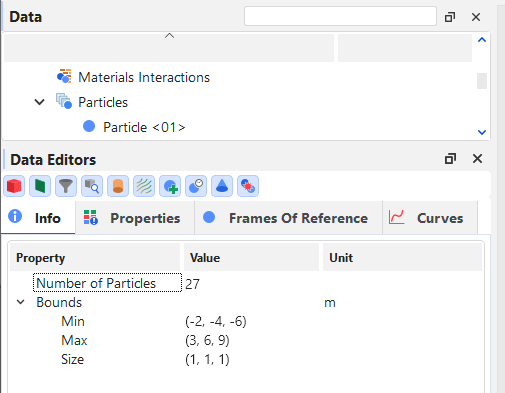Select the Max property row

click(x=74, y=340)
